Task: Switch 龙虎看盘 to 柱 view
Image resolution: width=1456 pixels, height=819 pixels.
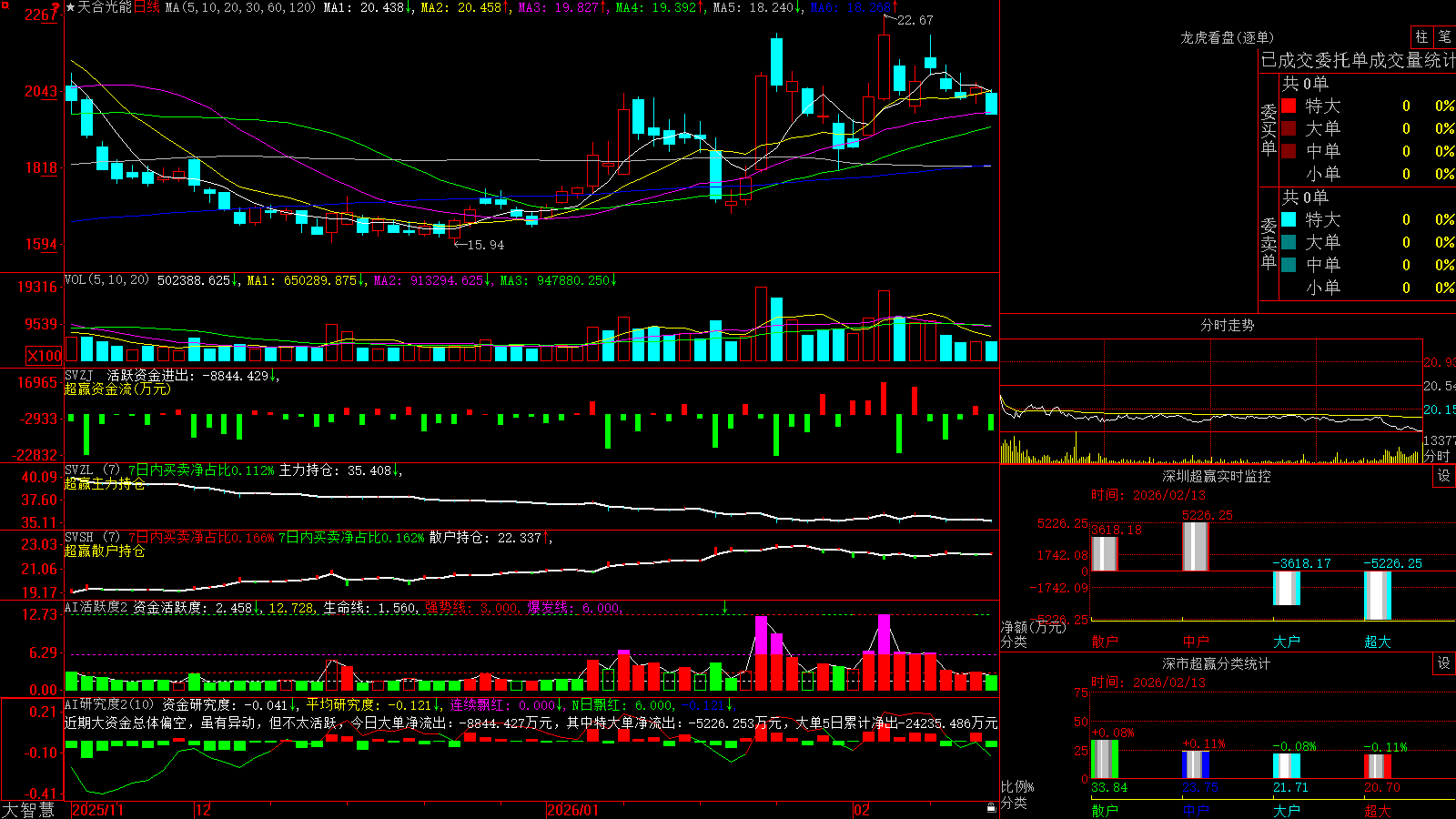Action: [1421, 36]
